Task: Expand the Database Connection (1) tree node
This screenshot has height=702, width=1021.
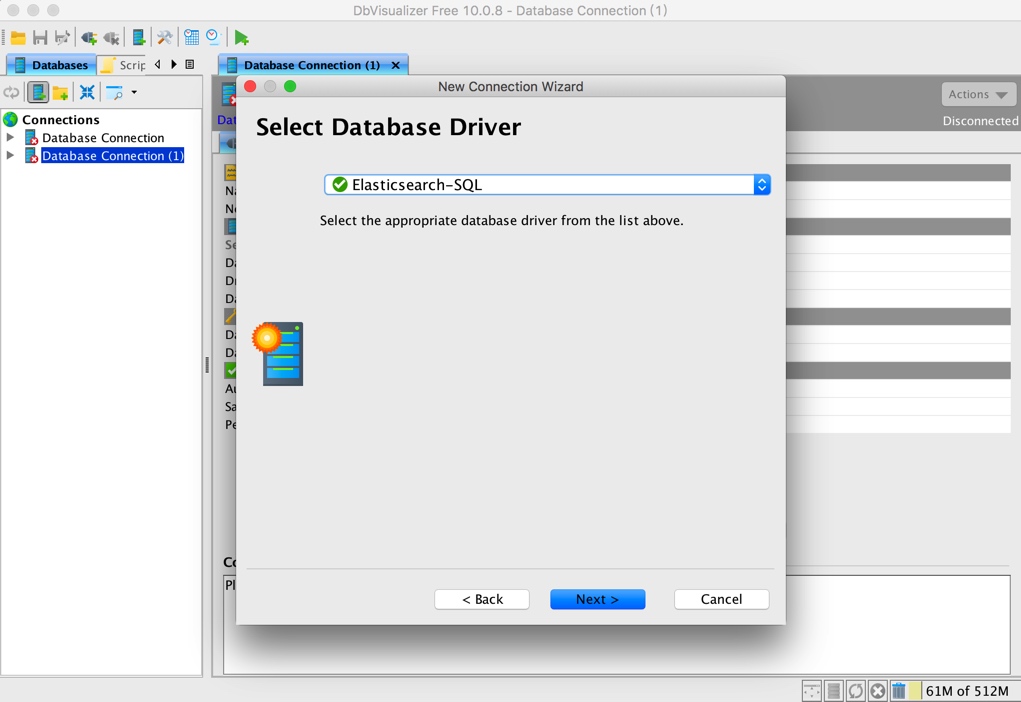Action: [x=10, y=155]
